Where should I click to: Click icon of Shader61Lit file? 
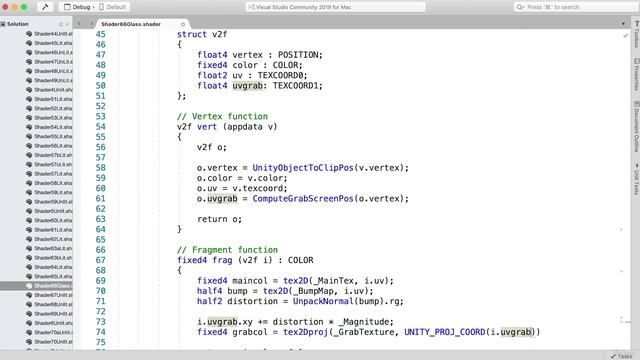(29, 230)
